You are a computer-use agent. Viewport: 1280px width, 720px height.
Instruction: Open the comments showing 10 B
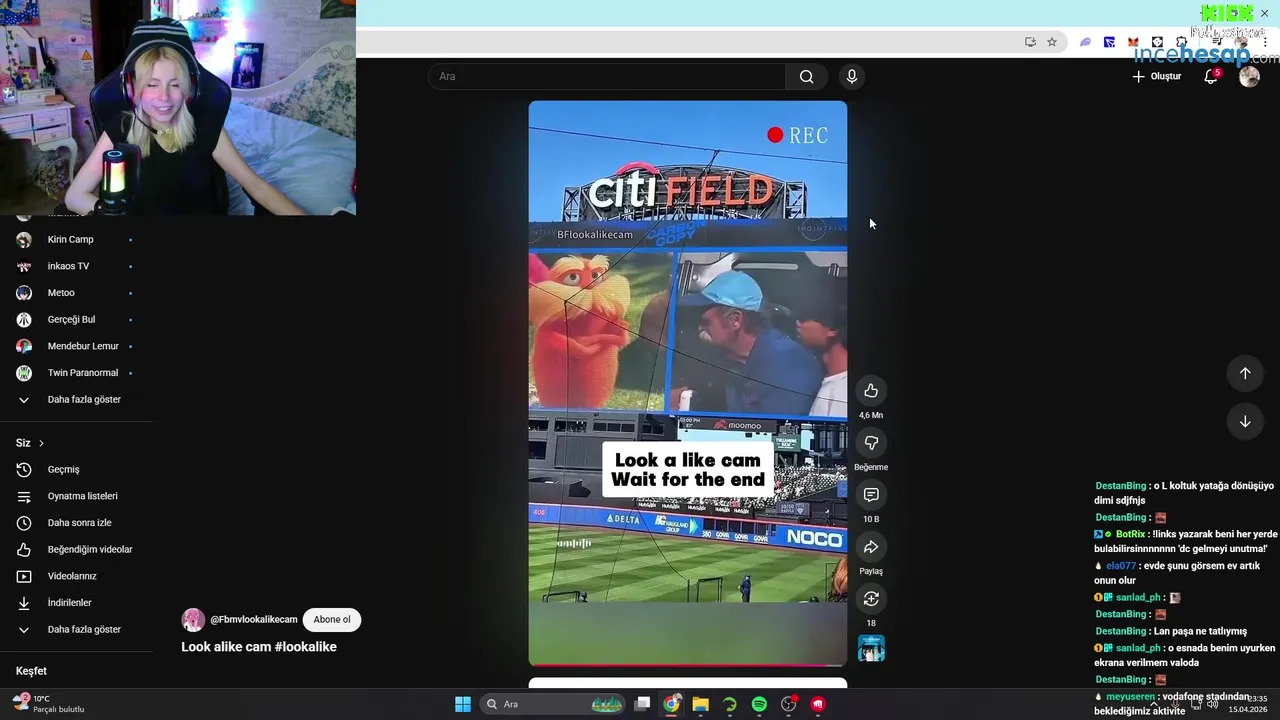pos(871,495)
